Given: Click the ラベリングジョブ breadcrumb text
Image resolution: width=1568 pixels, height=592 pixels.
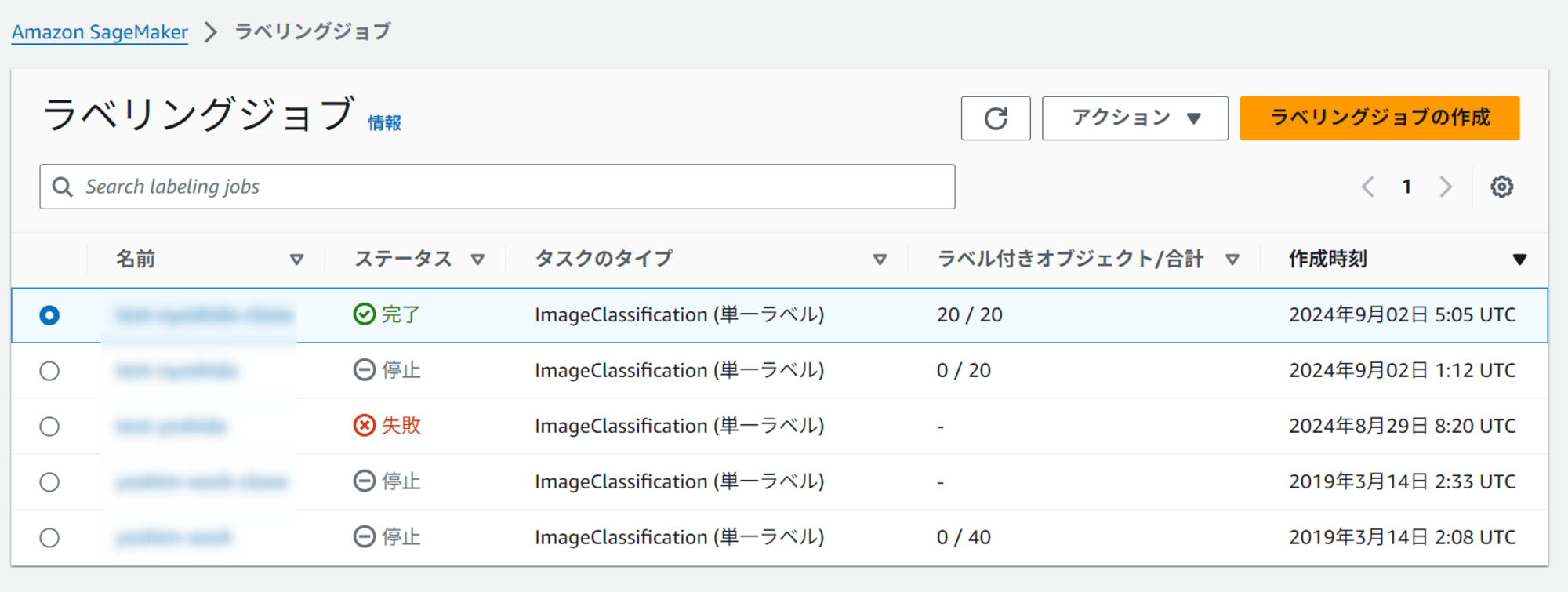Looking at the screenshot, I should [x=313, y=32].
